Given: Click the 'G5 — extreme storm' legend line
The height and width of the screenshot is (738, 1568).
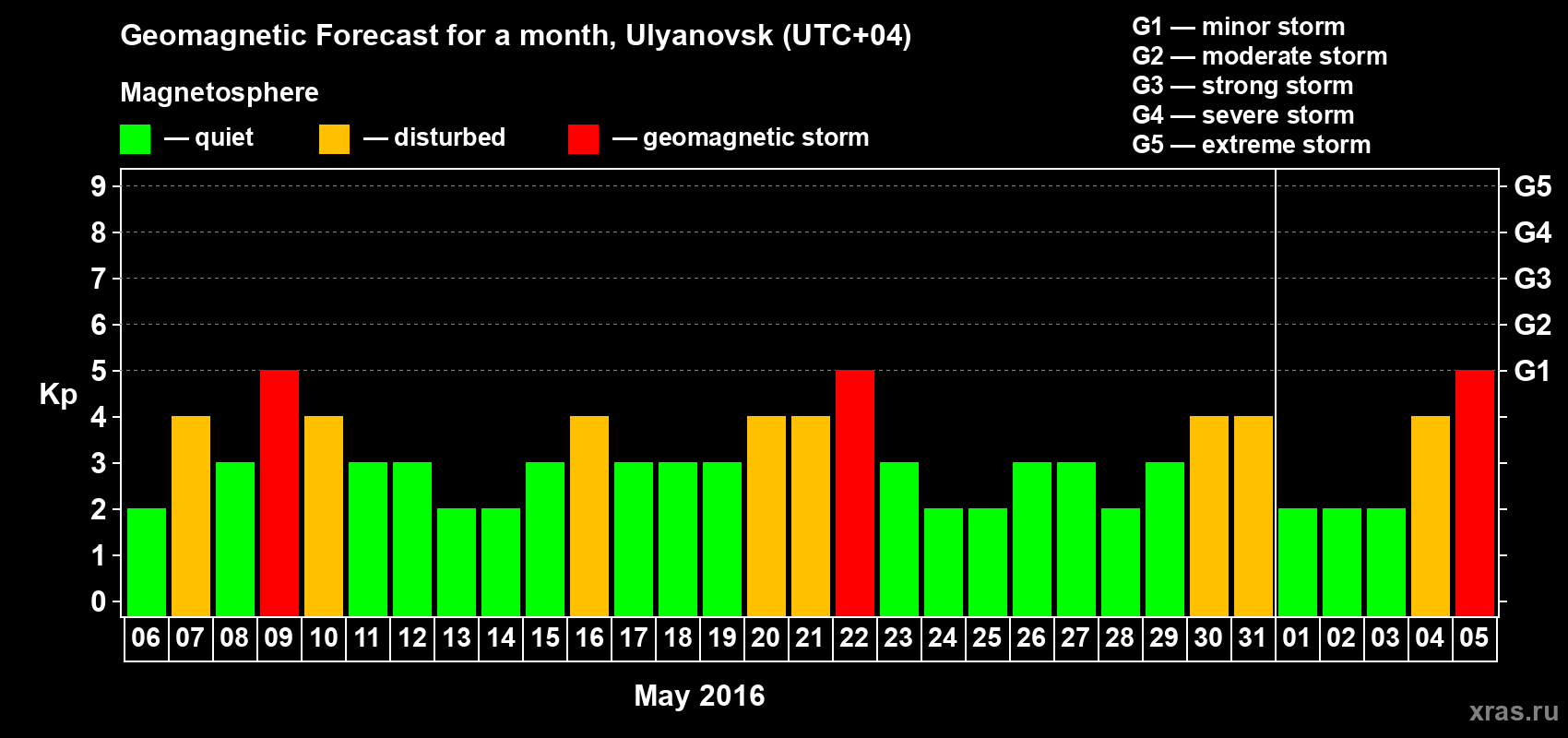Looking at the screenshot, I should click(1251, 145).
